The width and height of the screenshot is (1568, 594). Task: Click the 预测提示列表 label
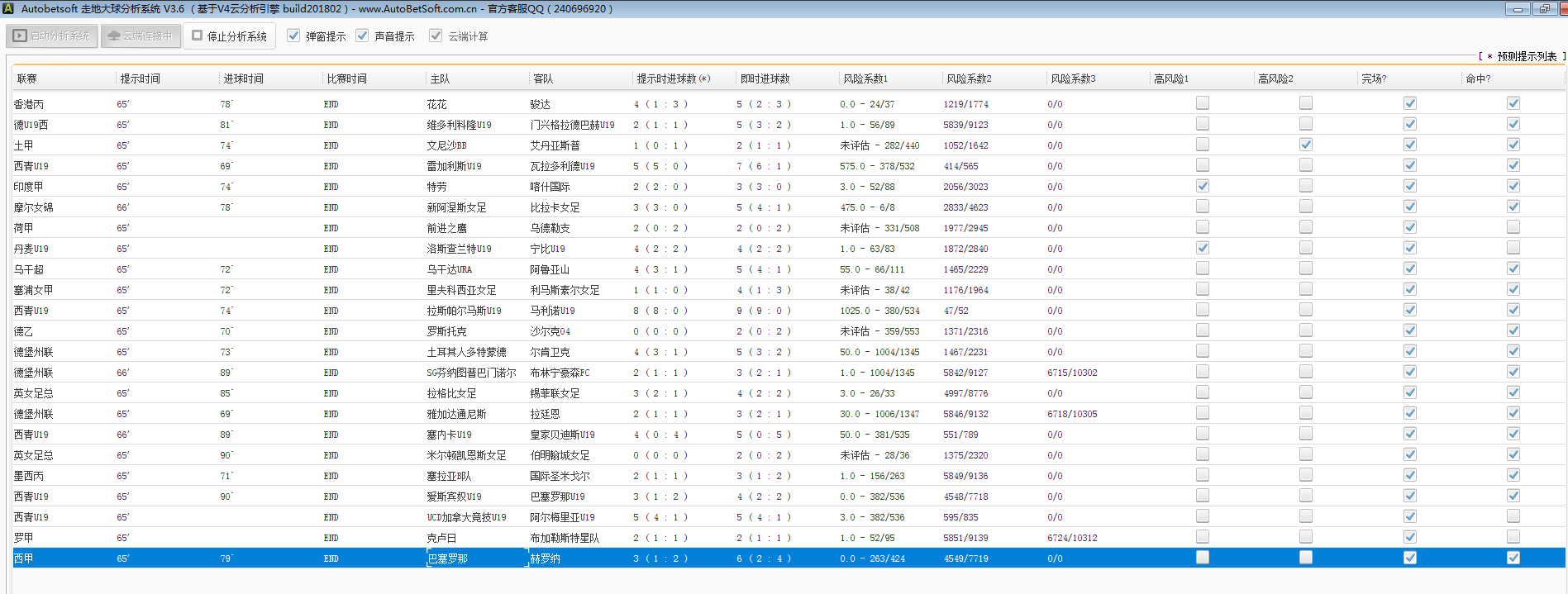1526,56
